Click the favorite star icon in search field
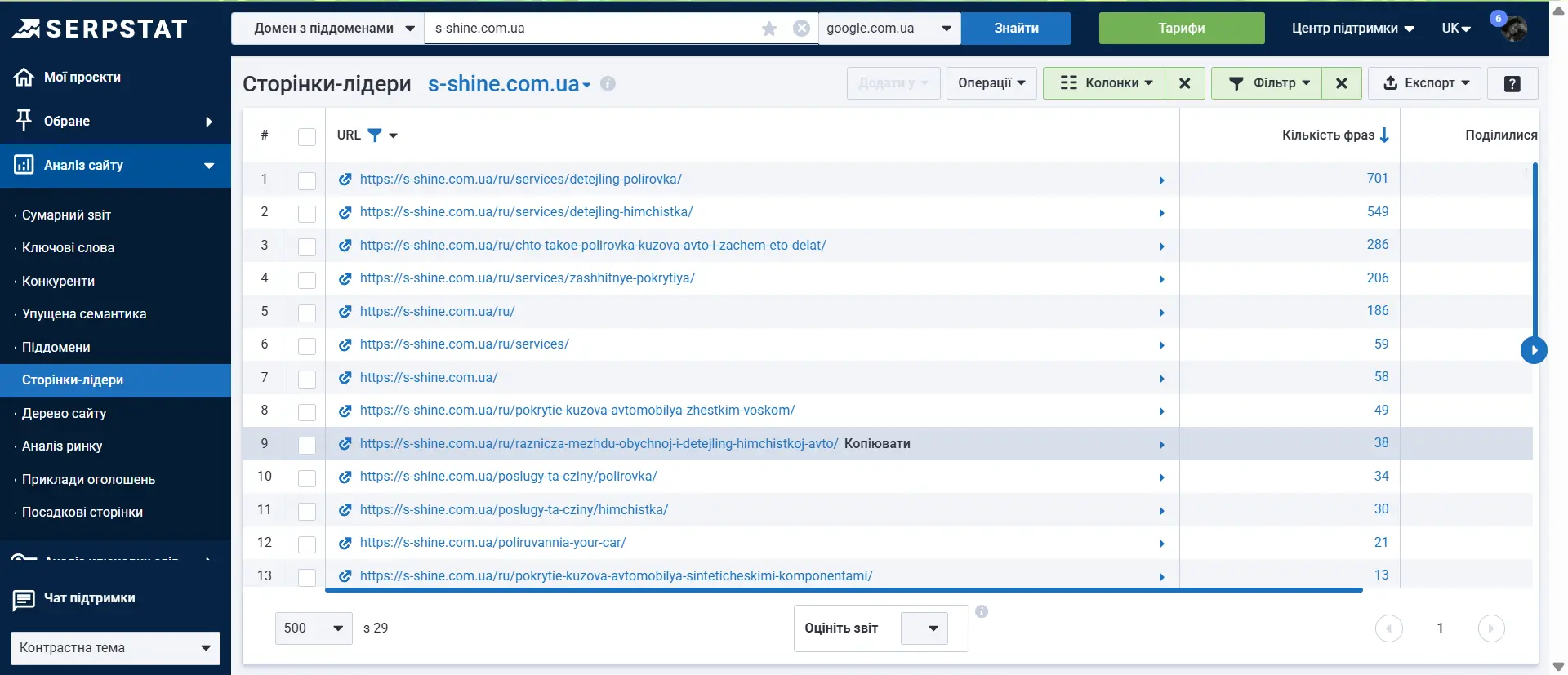Screen dimensions: 1568x675 coord(768,29)
